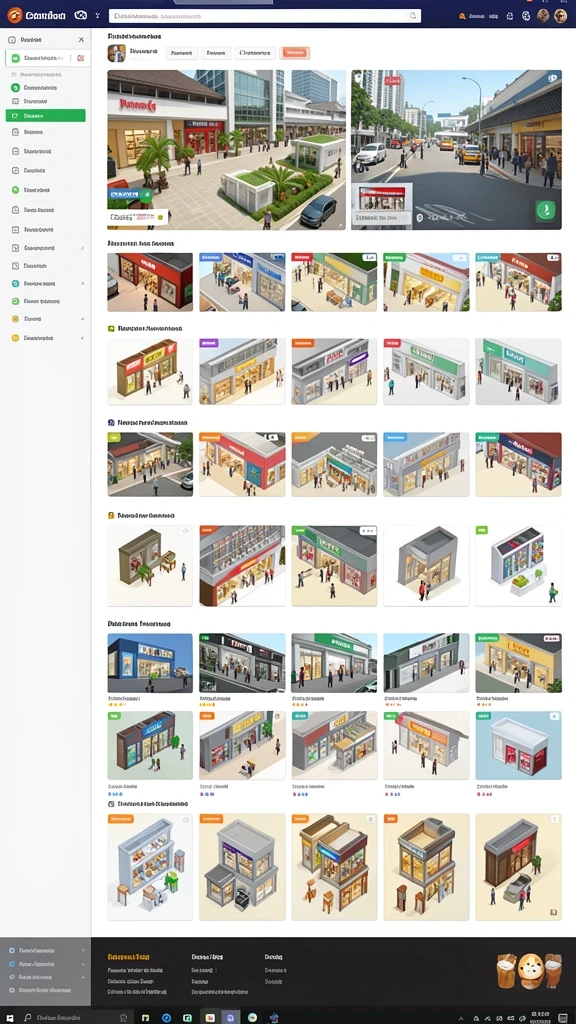The height and width of the screenshot is (1024, 576).
Task: Click the green round button on the street image
Action: [x=545, y=210]
